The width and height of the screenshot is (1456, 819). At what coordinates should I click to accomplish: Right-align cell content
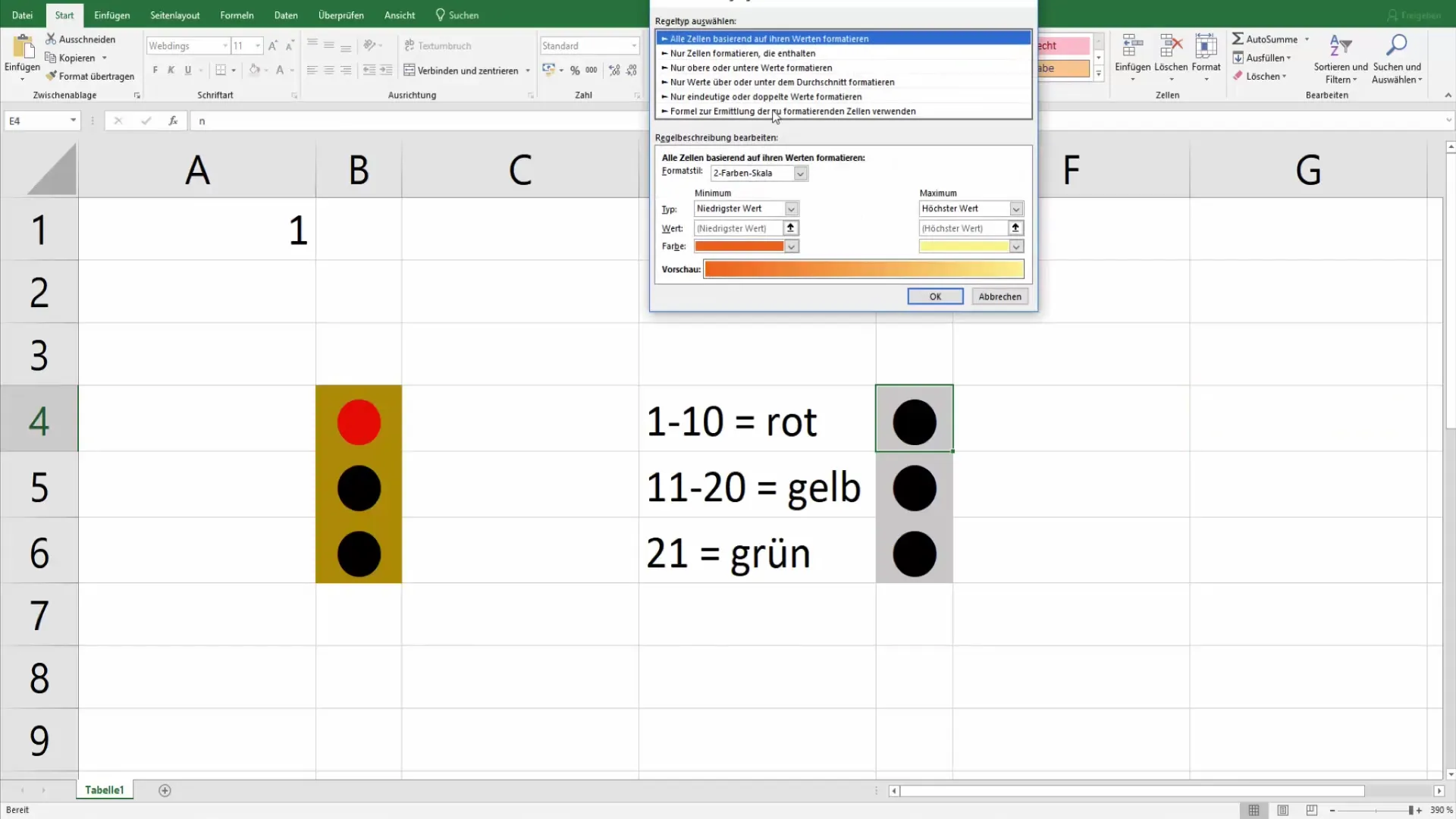click(x=346, y=70)
